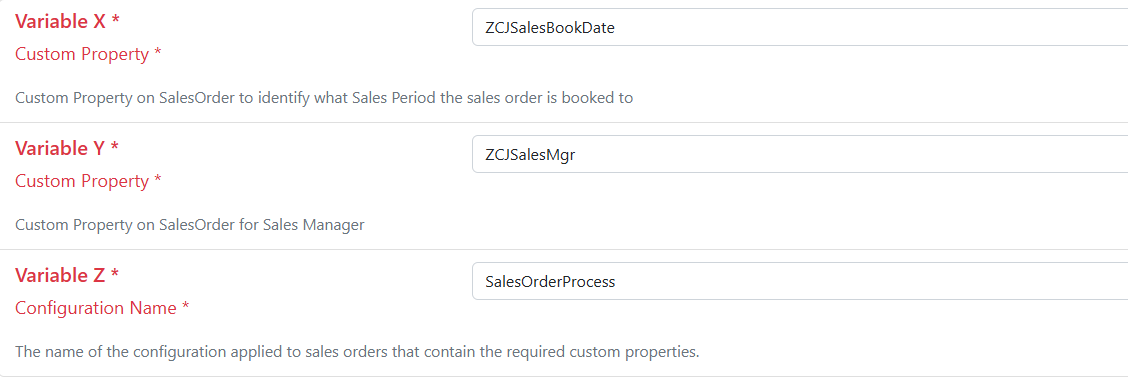The image size is (1128, 378).
Task: Click the Sales Manager description text
Action: 190,225
